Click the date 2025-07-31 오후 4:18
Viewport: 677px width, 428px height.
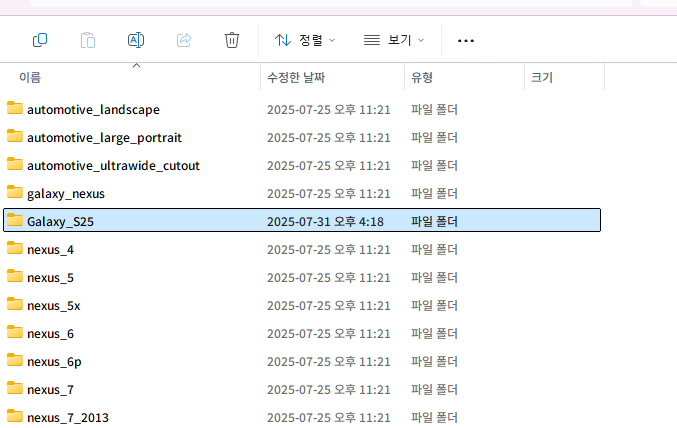coord(325,222)
